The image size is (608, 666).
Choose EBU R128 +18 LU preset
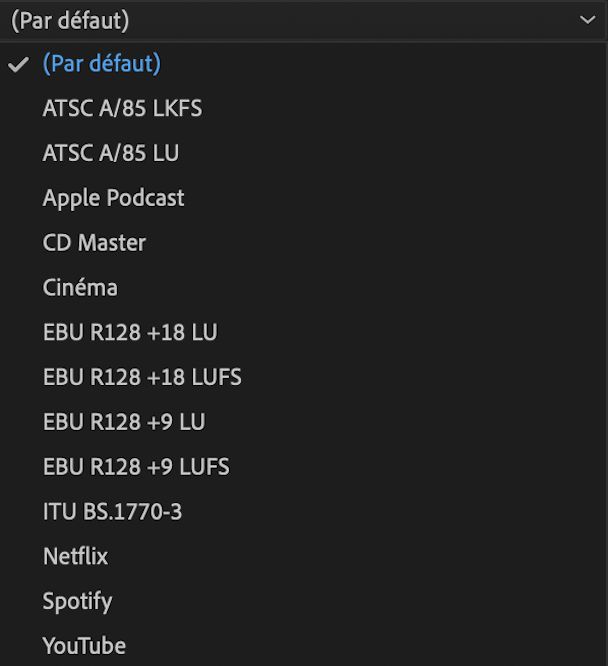point(130,332)
